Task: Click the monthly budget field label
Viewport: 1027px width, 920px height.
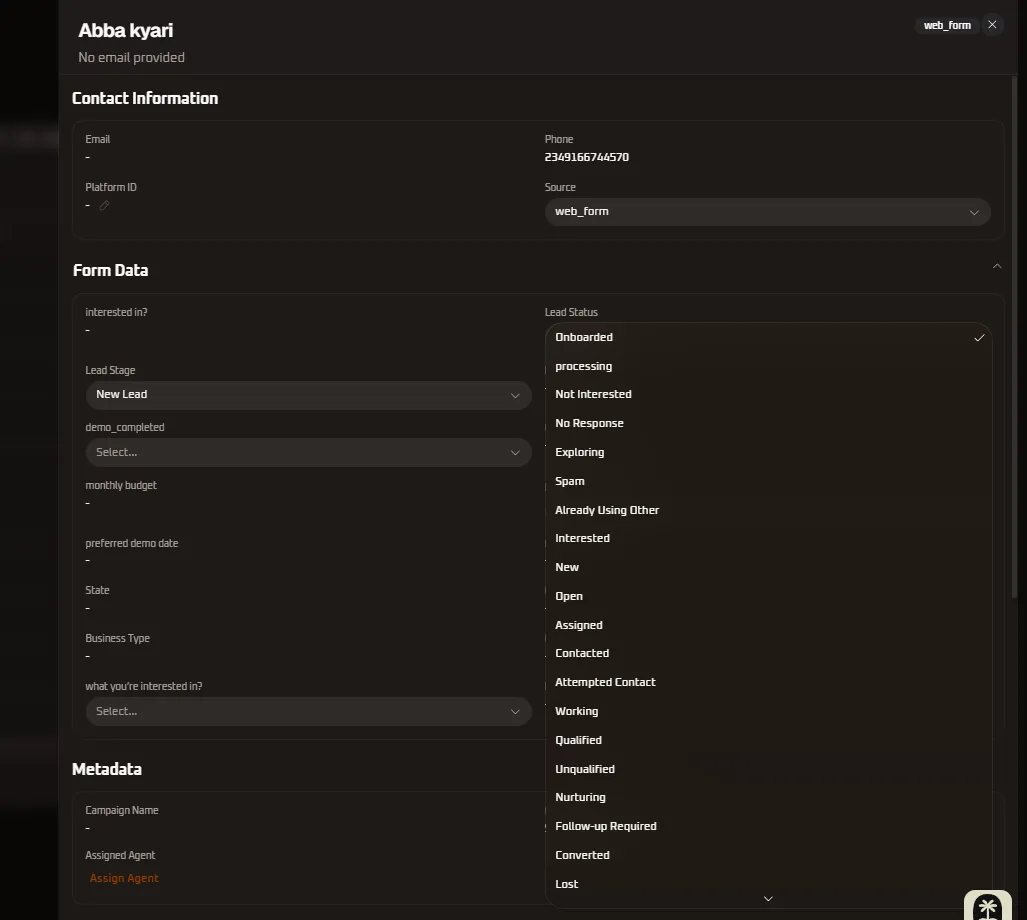Action: [x=121, y=485]
